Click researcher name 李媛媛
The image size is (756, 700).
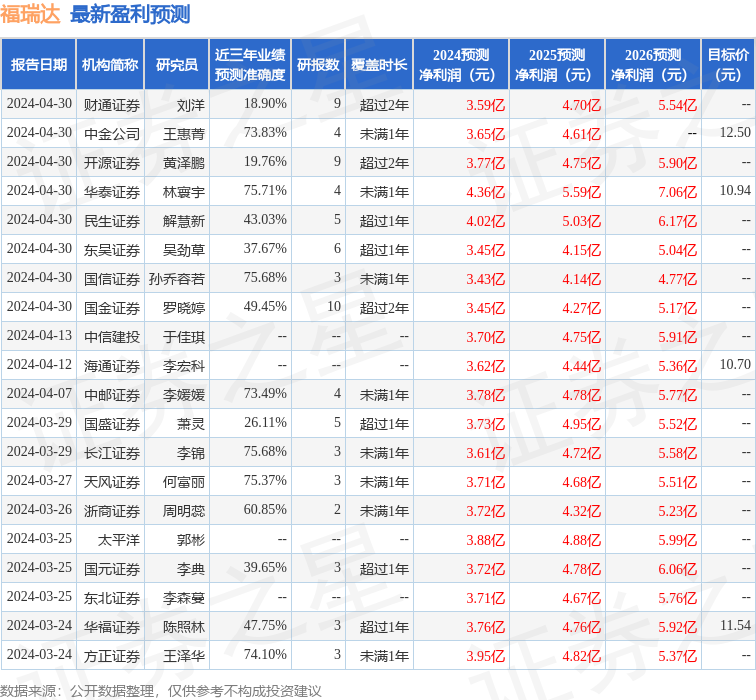pyautogui.click(x=184, y=395)
